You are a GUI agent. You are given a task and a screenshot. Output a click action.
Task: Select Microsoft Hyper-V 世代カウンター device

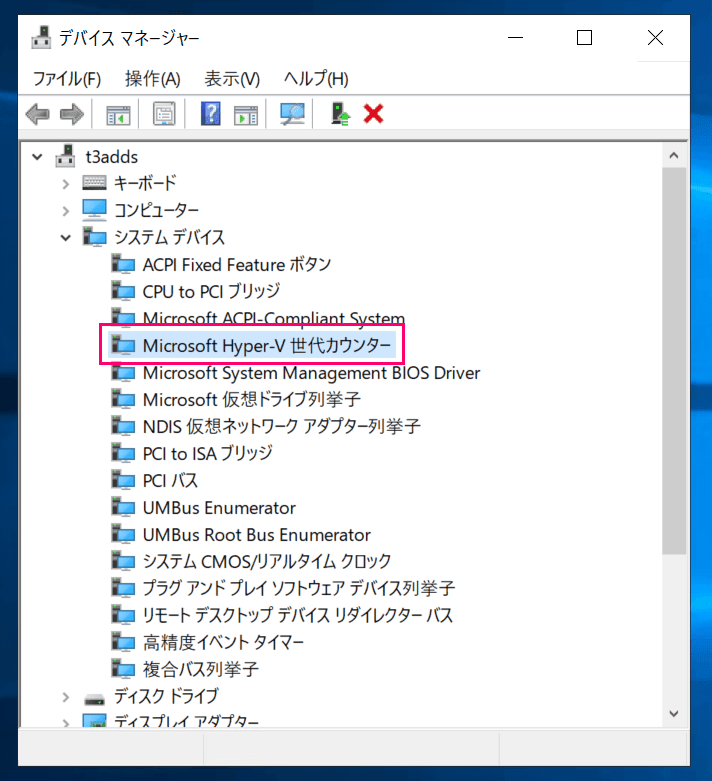(267, 345)
